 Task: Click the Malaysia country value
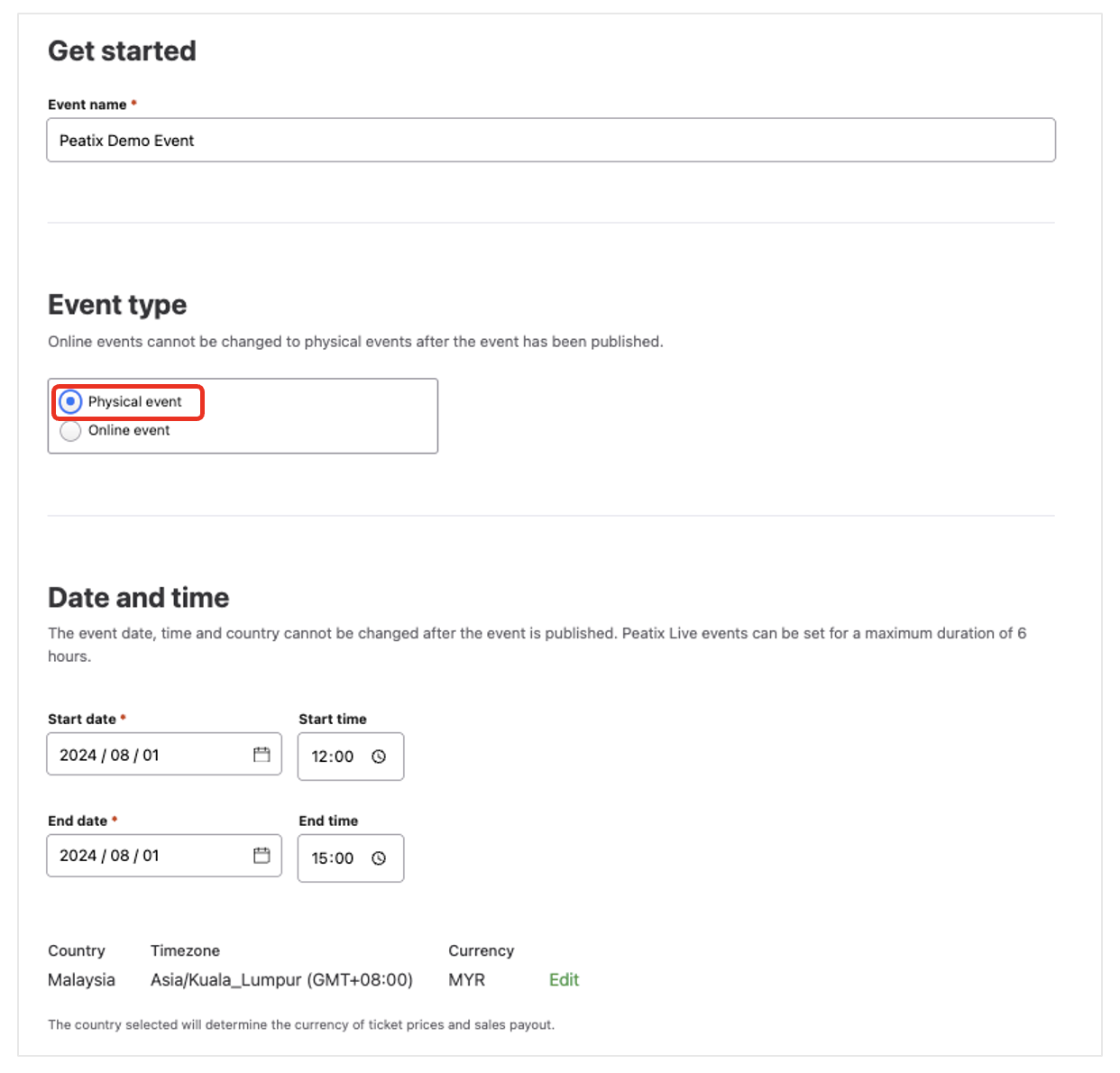[x=81, y=979]
